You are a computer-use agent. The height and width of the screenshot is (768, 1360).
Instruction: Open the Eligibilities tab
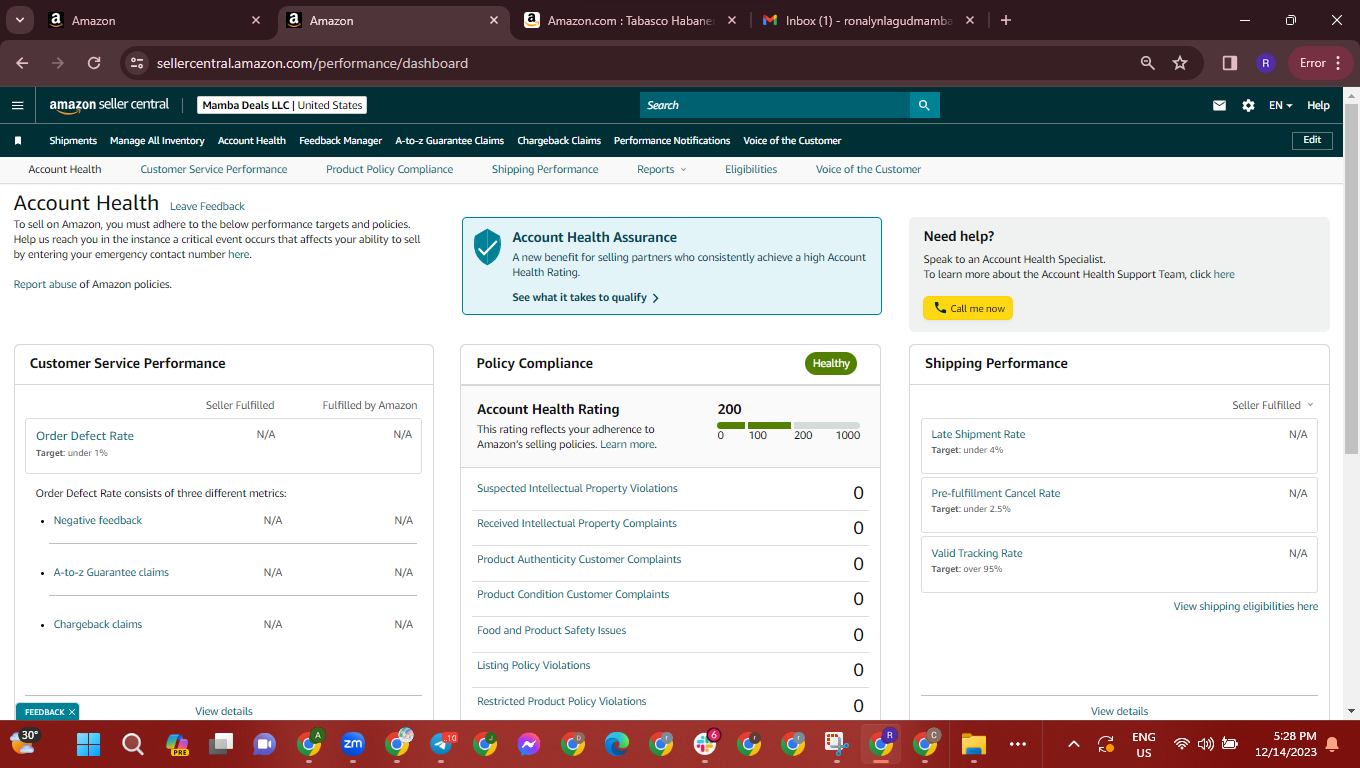pyautogui.click(x=751, y=170)
